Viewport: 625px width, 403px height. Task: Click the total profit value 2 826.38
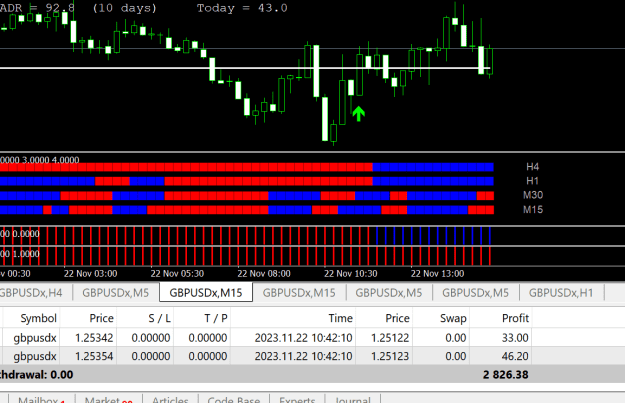505,375
